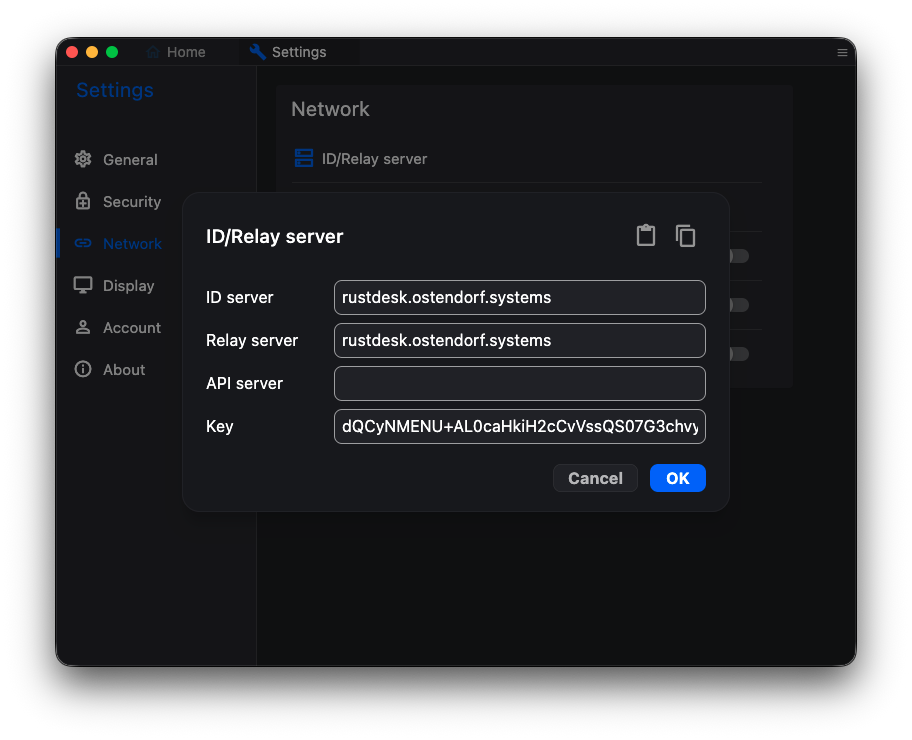This screenshot has height=740, width=912.
Task: Toggle the second switch behind the dialog
Action: click(x=738, y=305)
